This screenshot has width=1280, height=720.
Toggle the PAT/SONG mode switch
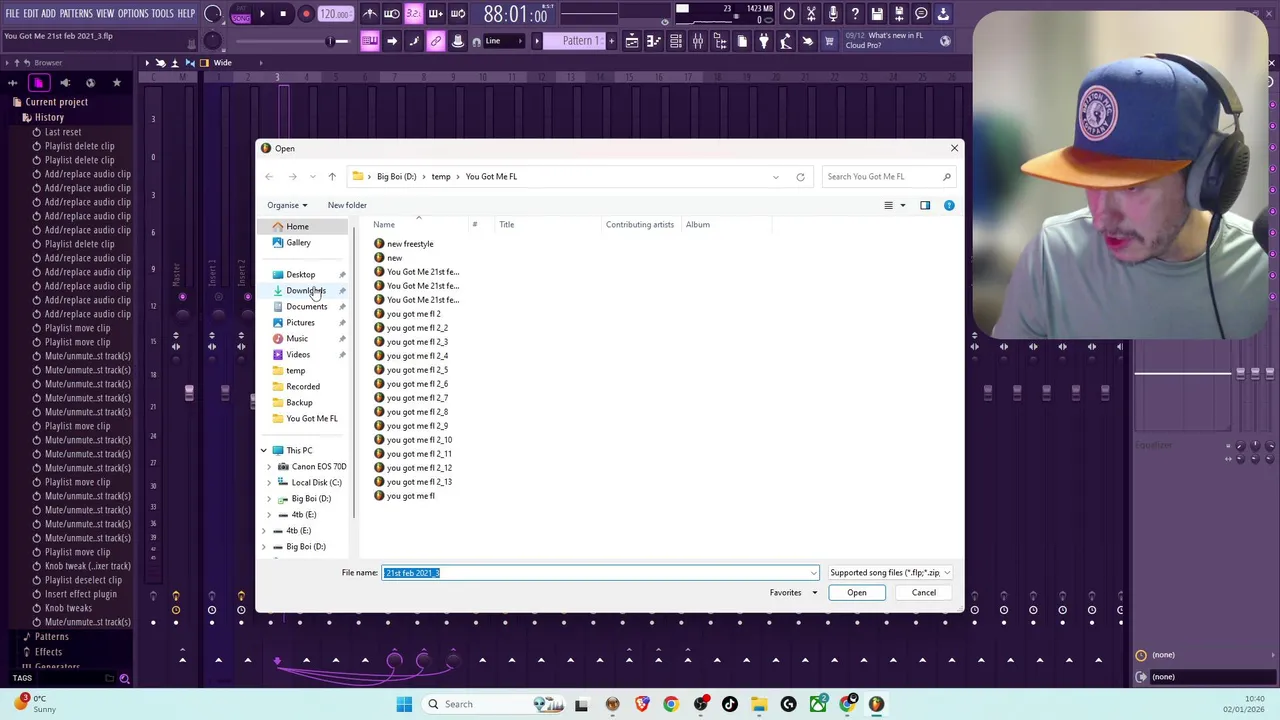241,14
